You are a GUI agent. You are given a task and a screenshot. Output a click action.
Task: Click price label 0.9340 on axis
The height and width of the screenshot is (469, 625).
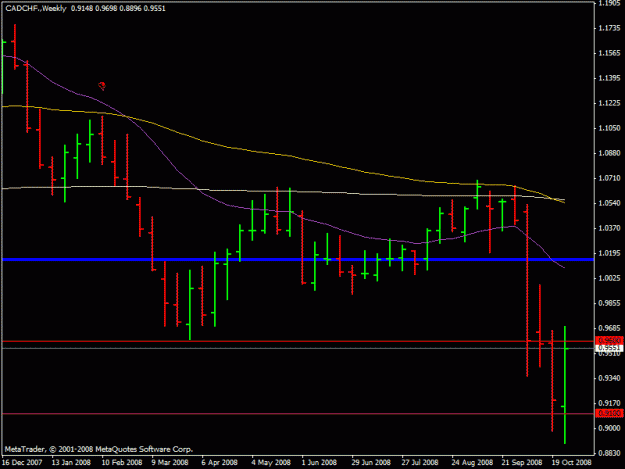[x=609, y=378]
